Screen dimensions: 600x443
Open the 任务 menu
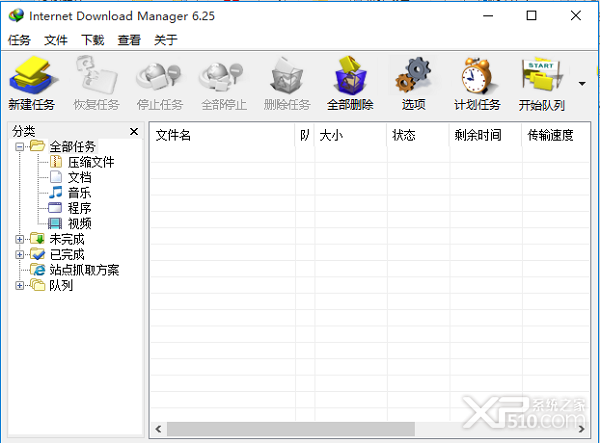(x=19, y=40)
